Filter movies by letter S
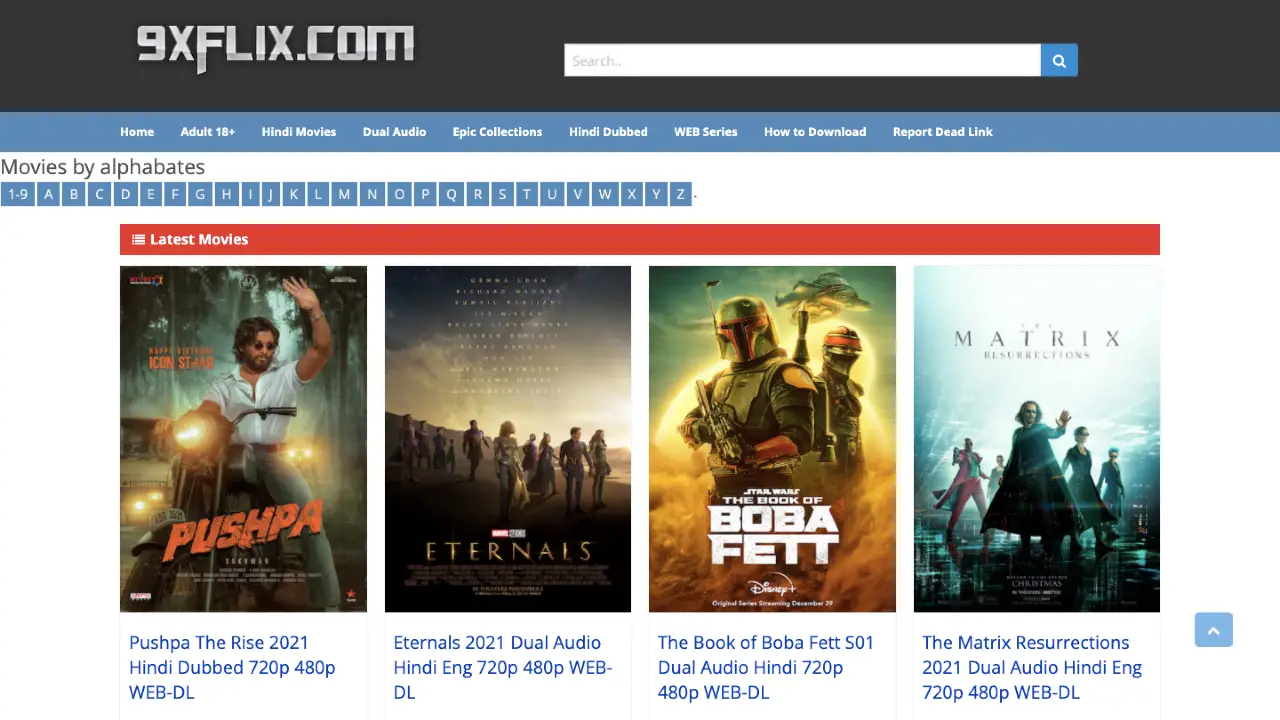 tap(502, 194)
